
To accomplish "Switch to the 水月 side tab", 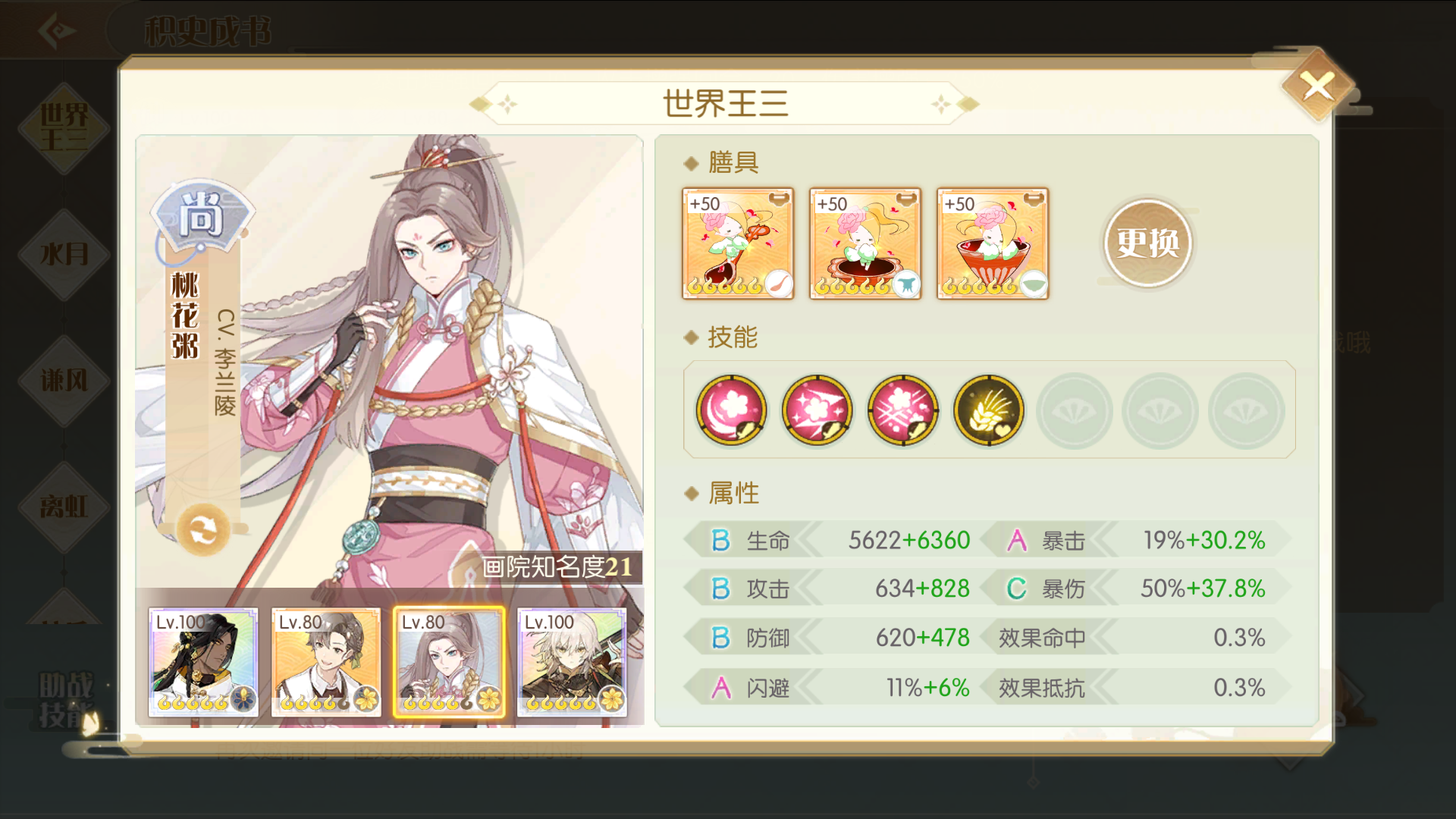I will click(x=64, y=254).
